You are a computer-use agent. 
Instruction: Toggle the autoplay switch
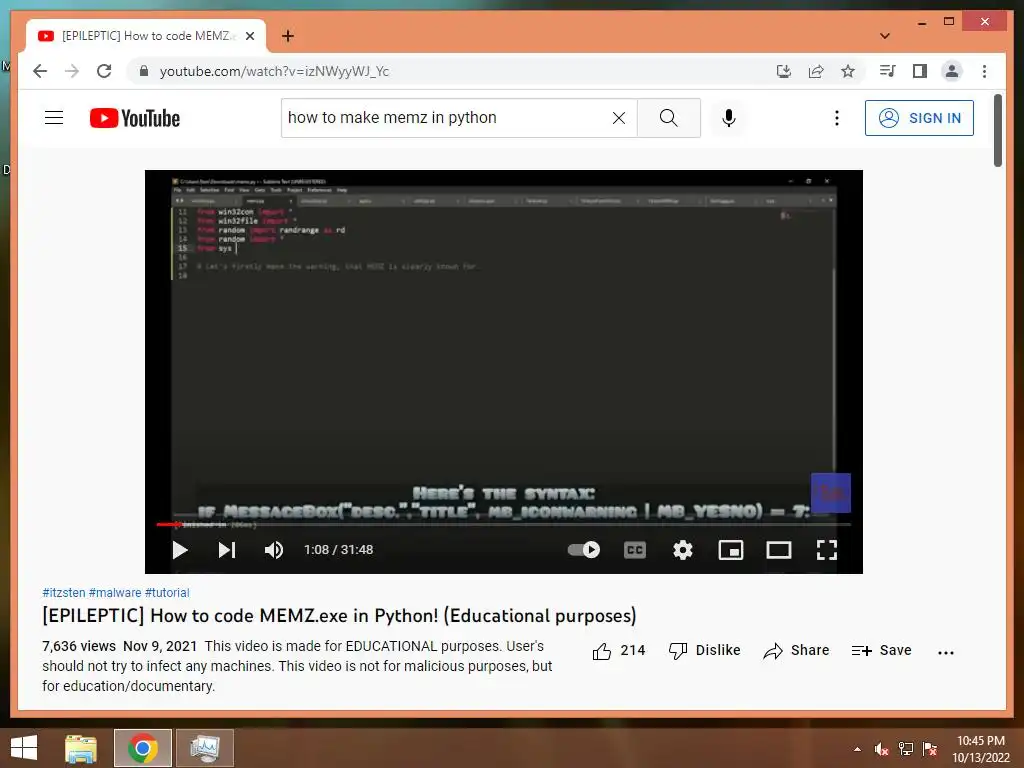pos(584,550)
